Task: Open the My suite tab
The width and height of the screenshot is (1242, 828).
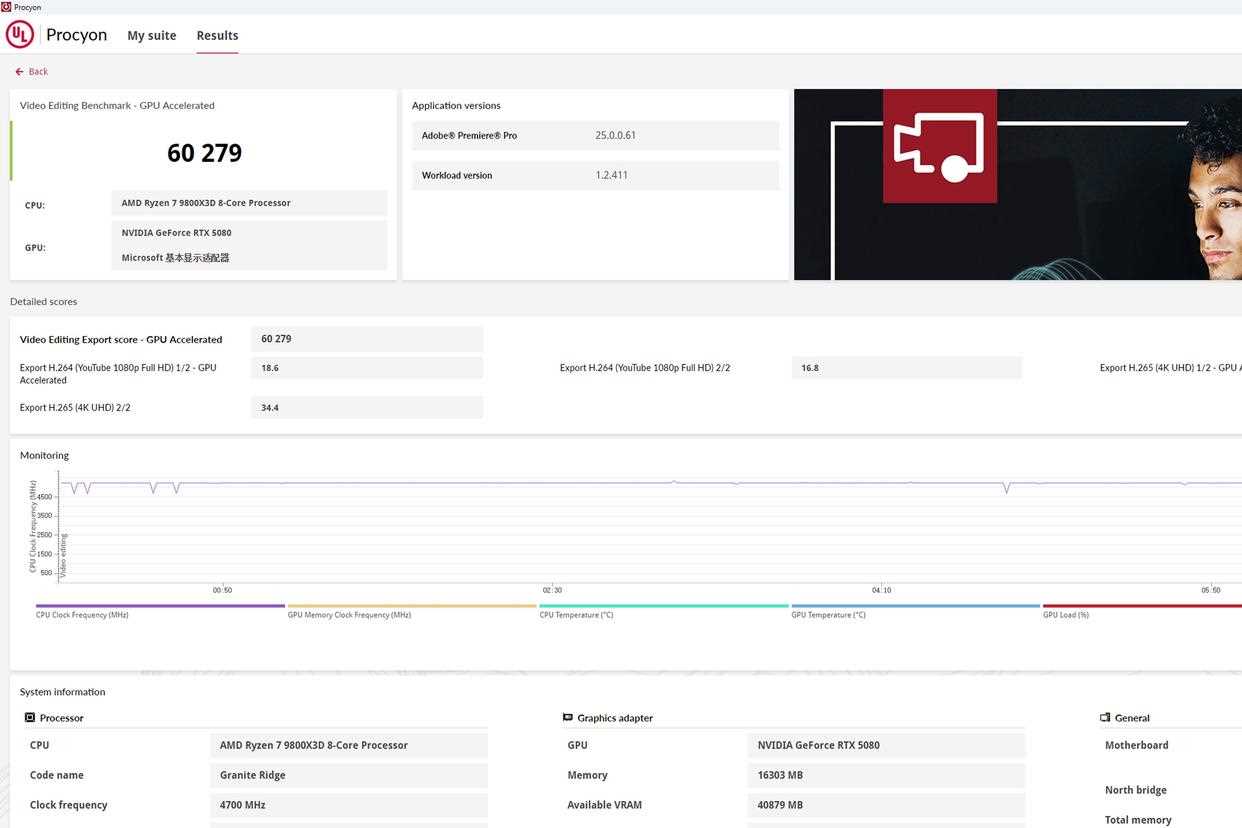Action: point(151,36)
